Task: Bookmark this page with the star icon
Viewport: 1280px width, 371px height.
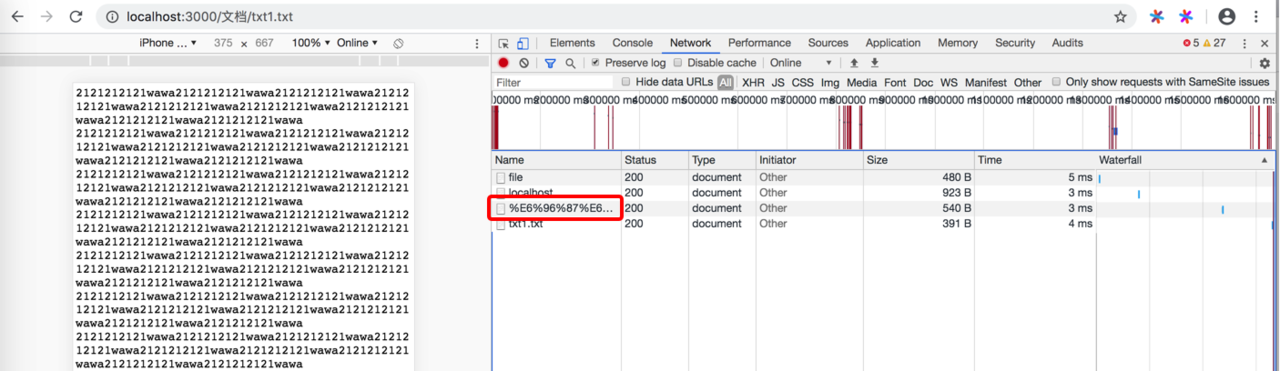Action: coord(1120,17)
